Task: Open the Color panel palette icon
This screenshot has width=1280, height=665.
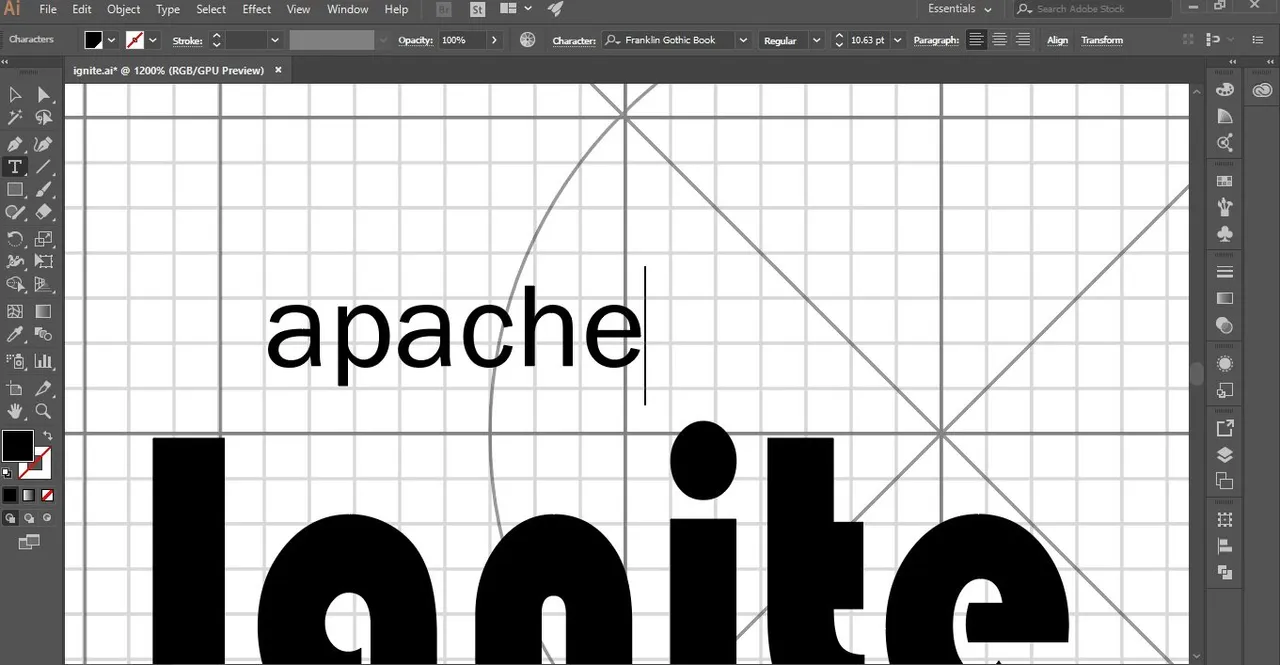Action: (1224, 89)
